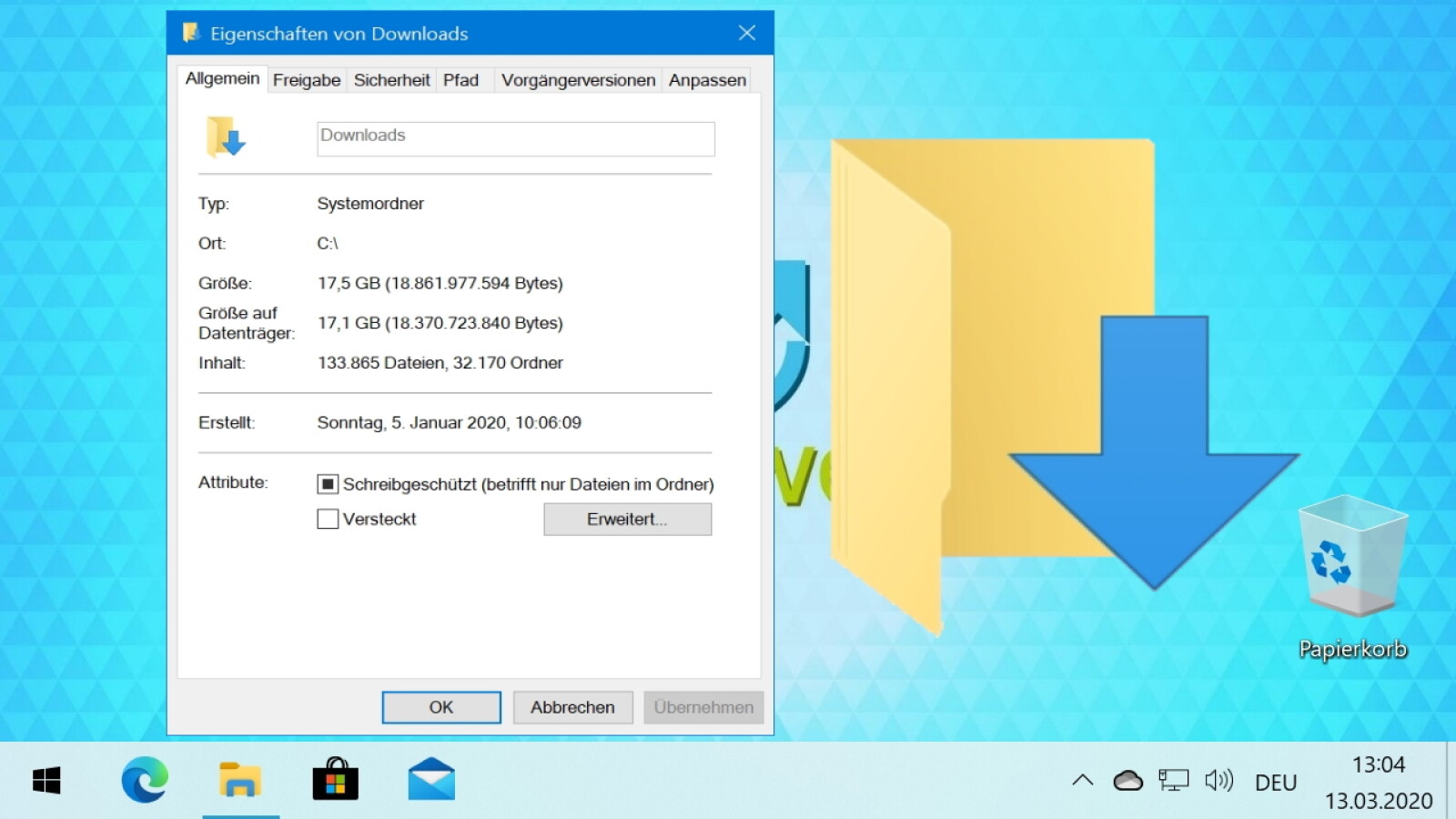
Task: Open the Erweitert... attributes dialog
Action: pos(628,519)
